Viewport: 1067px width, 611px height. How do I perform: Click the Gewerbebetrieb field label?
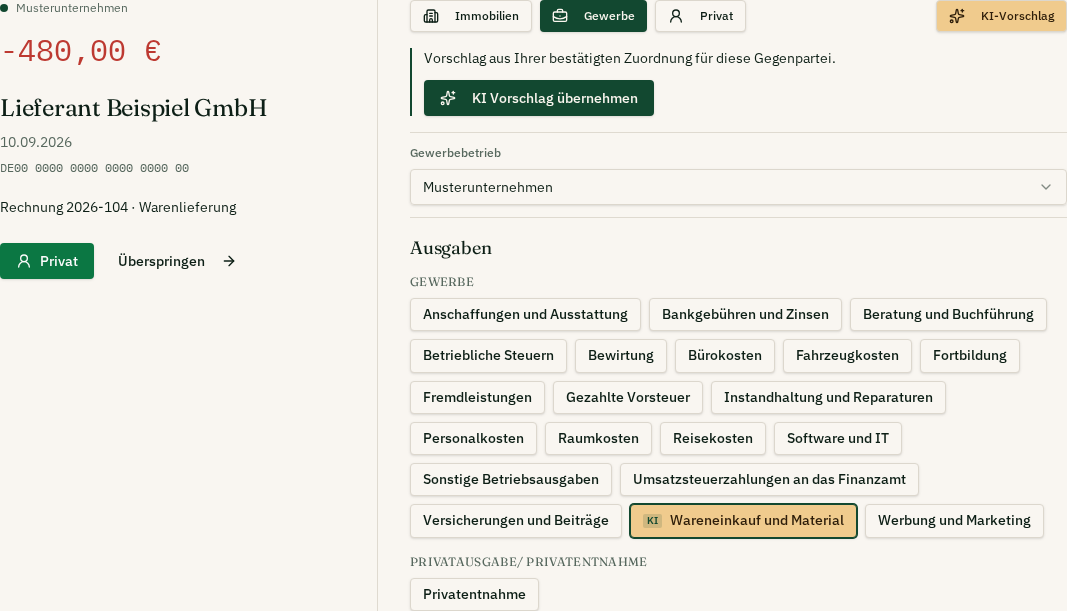pos(455,153)
